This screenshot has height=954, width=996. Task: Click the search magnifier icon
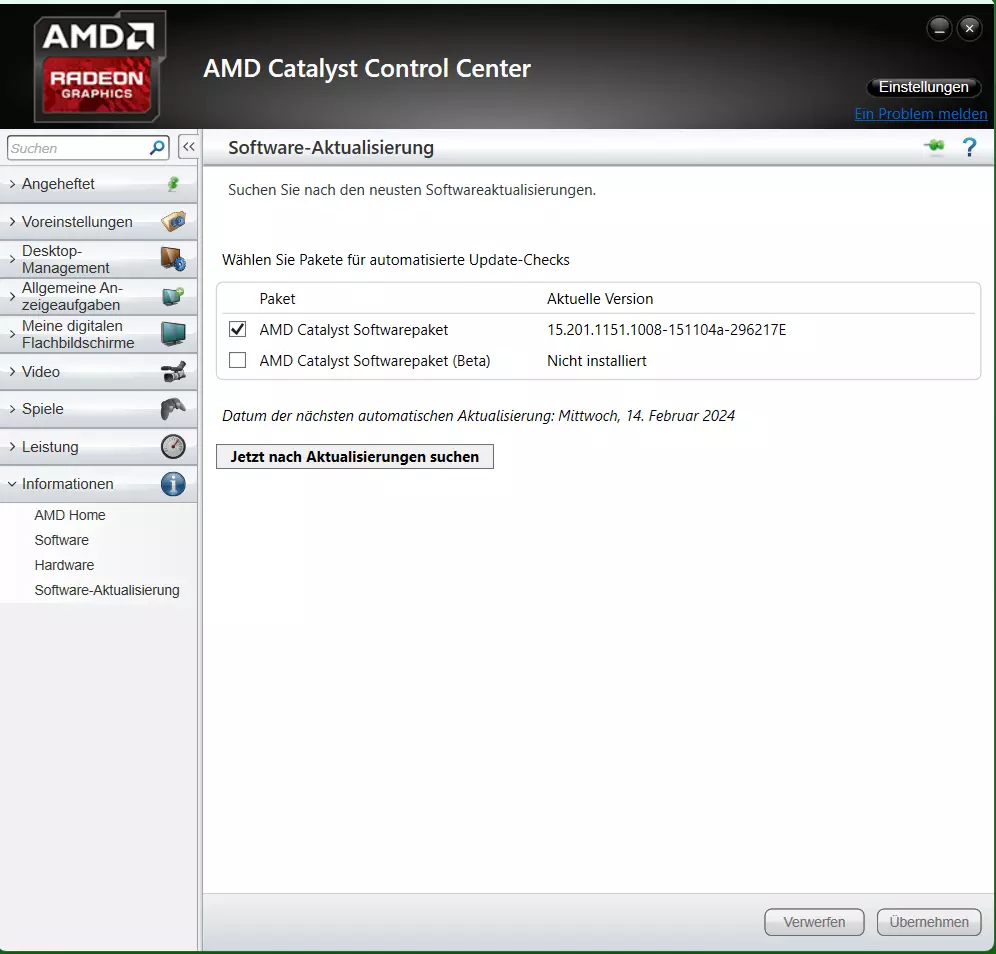(x=156, y=148)
